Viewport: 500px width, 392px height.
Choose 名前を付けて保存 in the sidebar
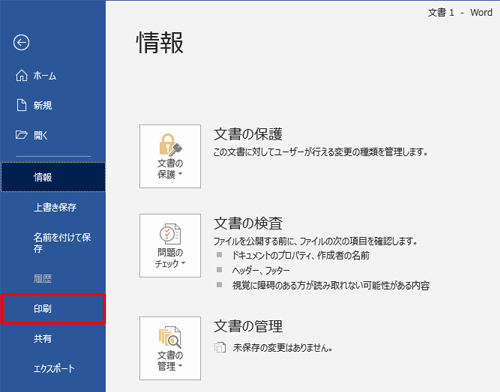53,243
